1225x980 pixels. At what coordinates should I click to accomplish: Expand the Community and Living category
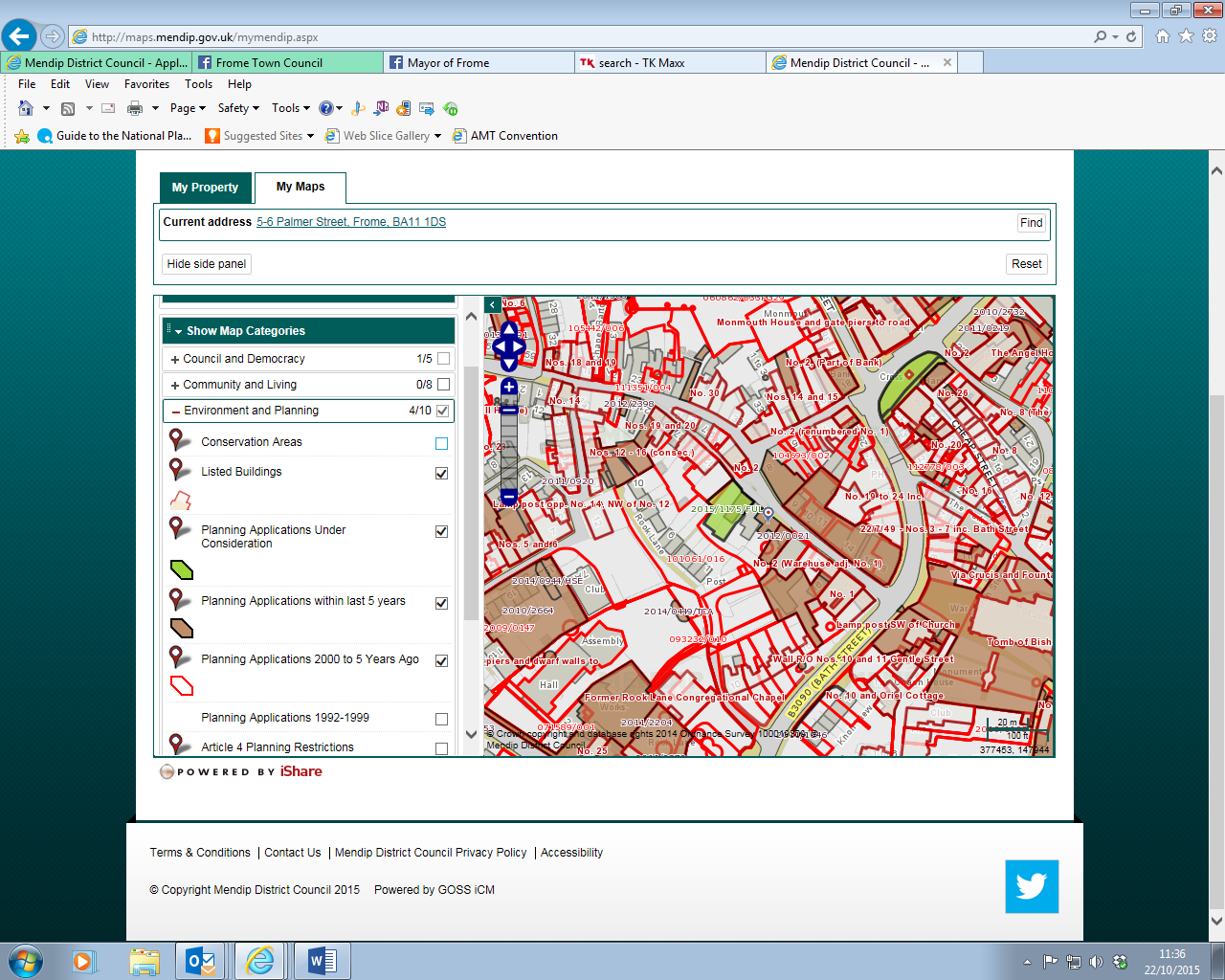click(x=175, y=386)
